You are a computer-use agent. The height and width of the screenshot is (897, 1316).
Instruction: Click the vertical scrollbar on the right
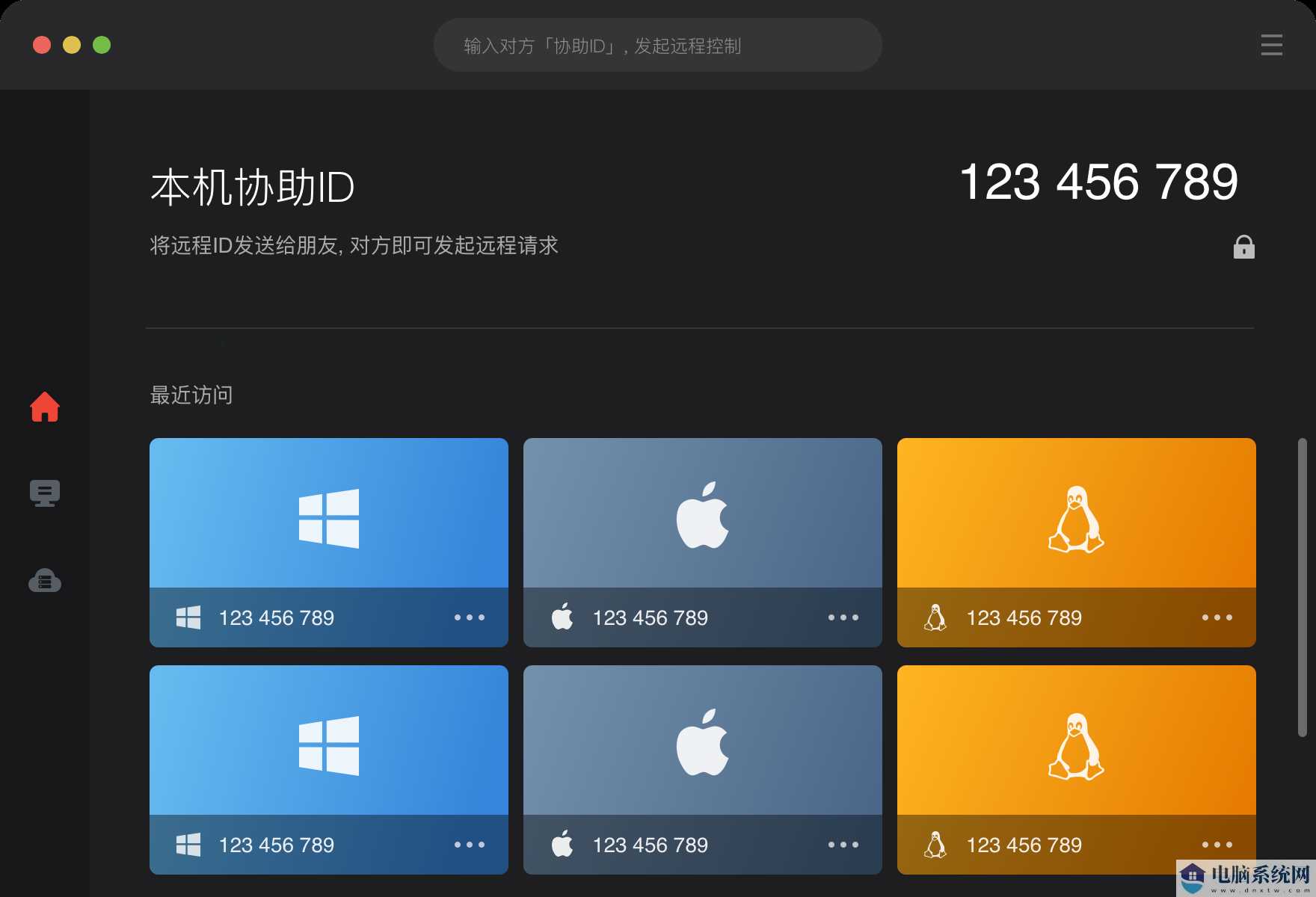click(x=1303, y=588)
